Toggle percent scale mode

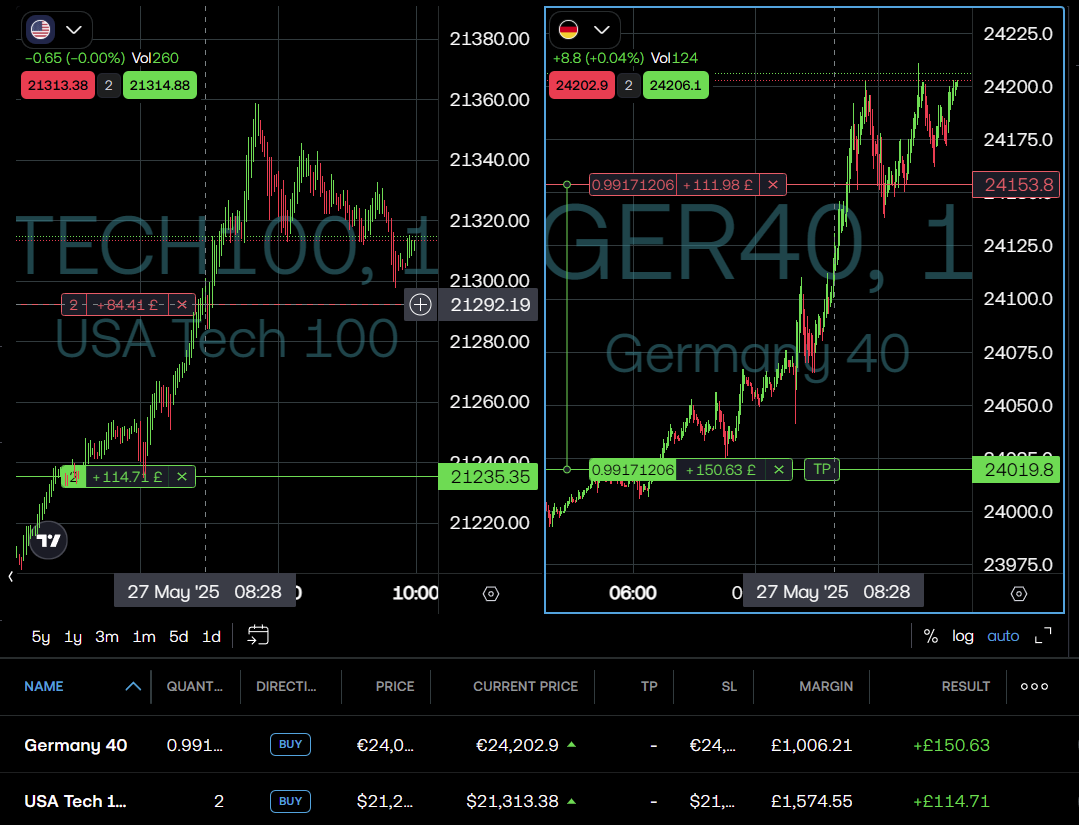930,636
